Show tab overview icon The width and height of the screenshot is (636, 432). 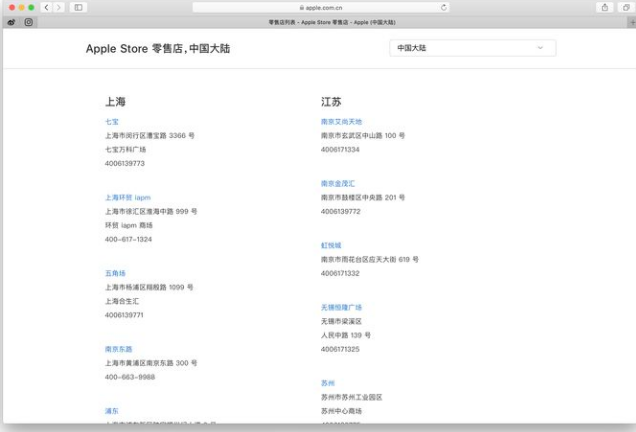point(626,7)
